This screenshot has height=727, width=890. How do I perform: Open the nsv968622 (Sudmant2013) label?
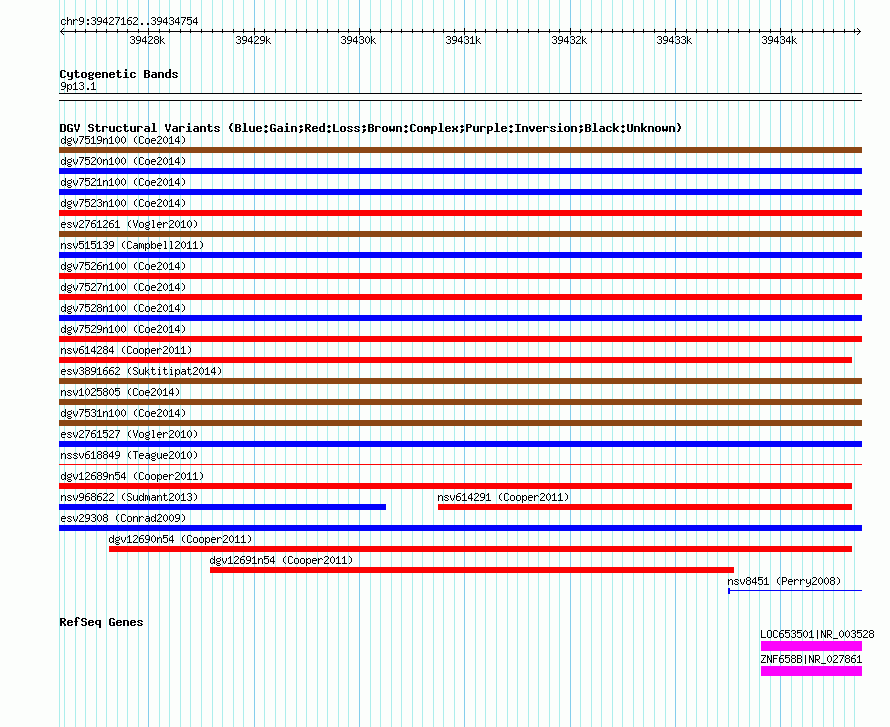[129, 497]
